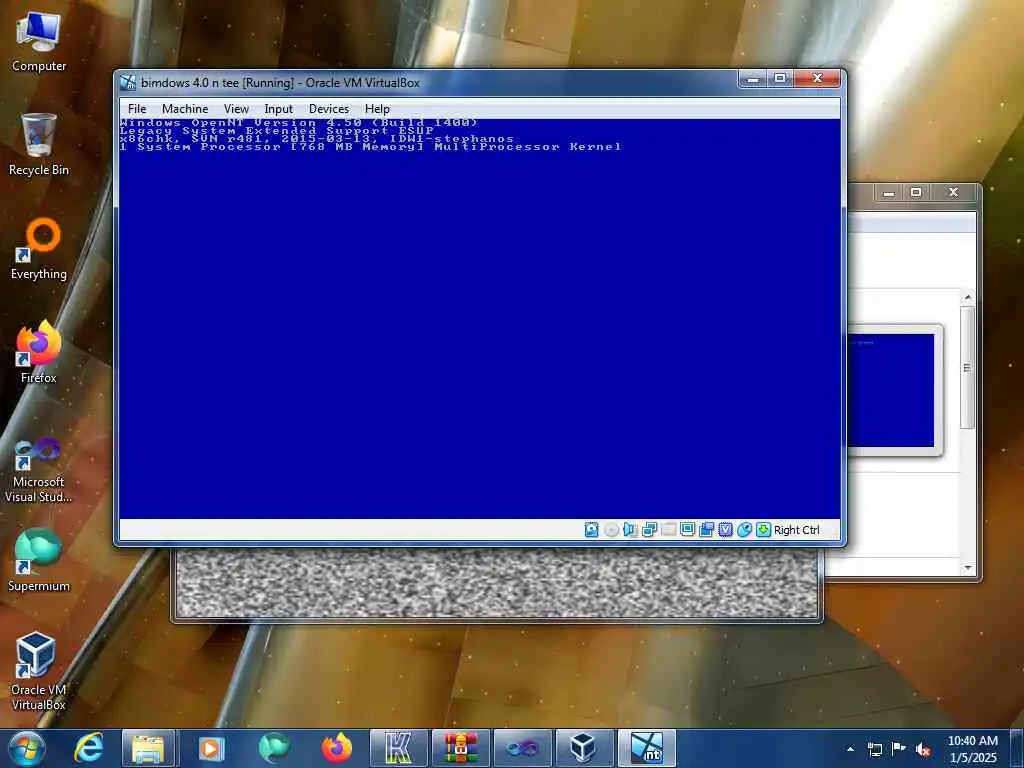Select the VM preview thumbnail in background window
1024x768 pixels.
(892, 390)
